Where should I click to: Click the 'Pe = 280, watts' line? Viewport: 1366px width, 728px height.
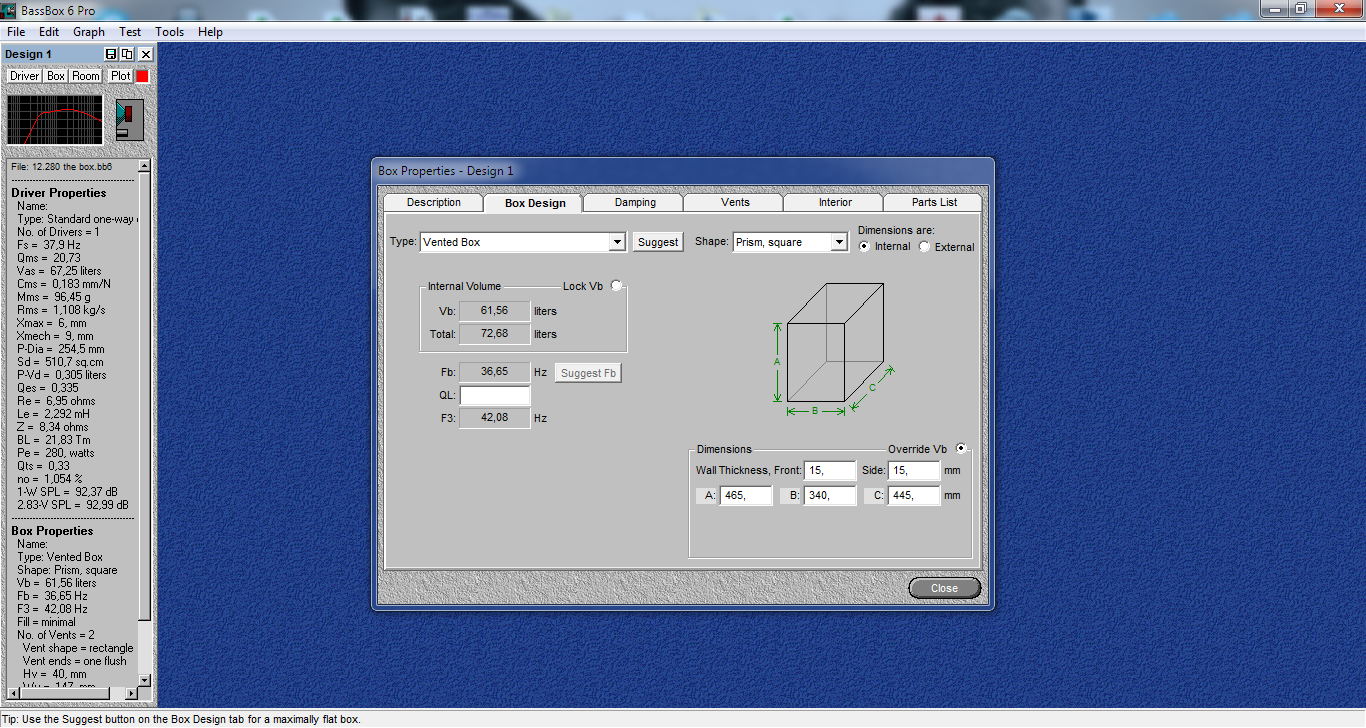[54, 453]
